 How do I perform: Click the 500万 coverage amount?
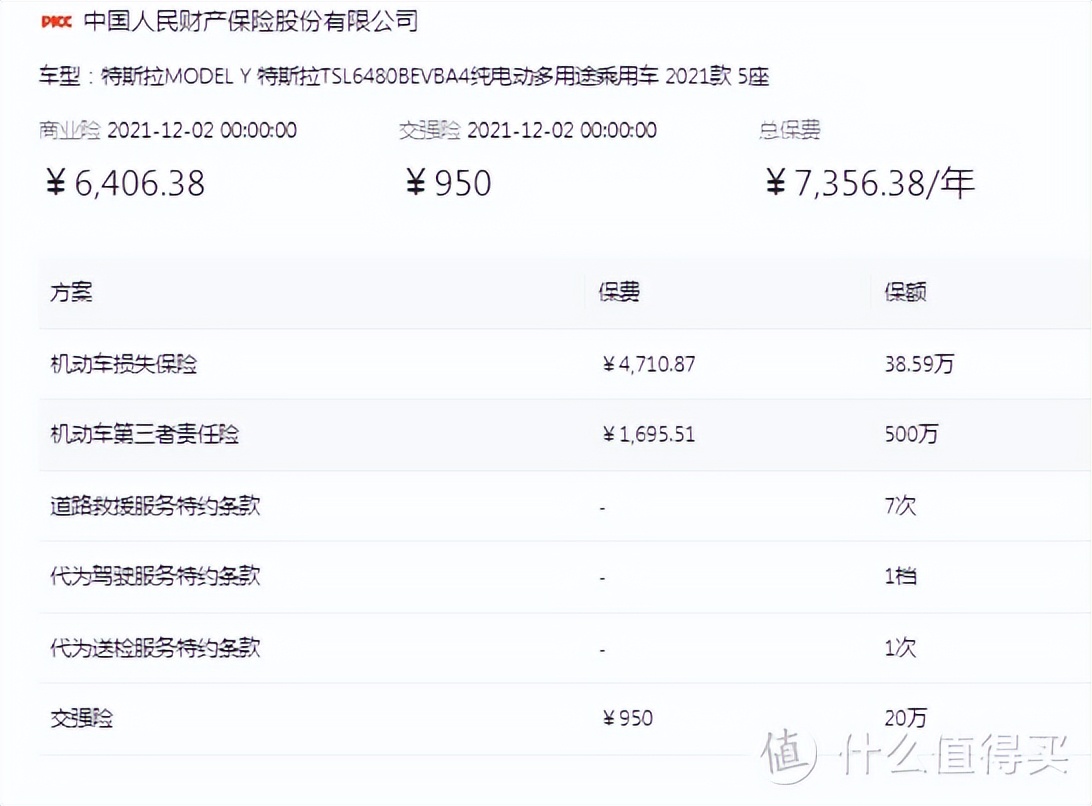[x=910, y=434]
